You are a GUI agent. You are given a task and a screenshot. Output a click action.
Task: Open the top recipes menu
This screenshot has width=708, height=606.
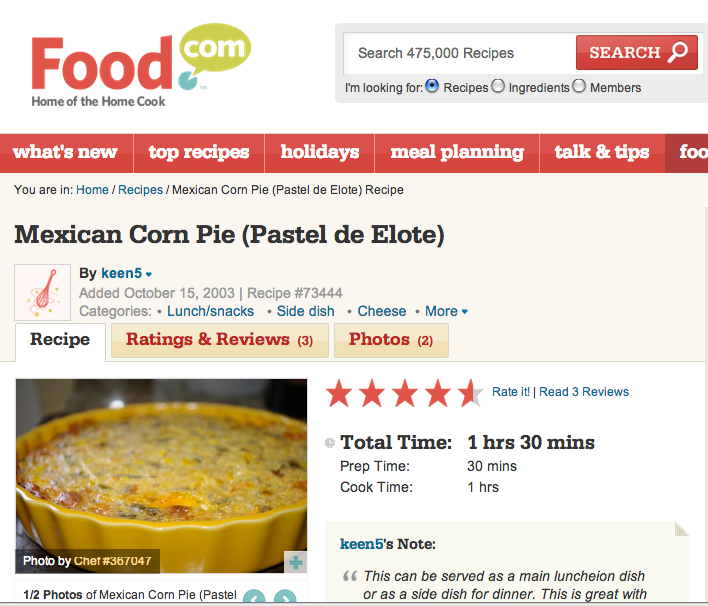pos(198,152)
